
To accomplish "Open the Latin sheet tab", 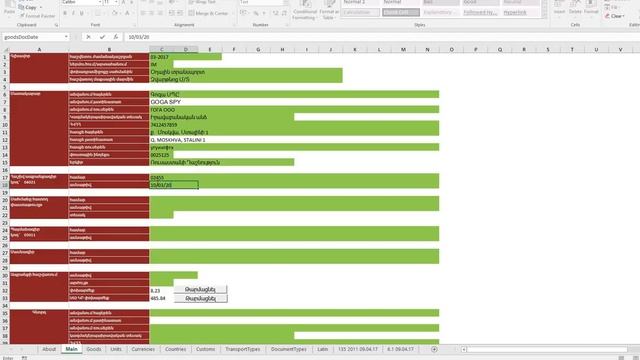I will (x=322, y=349).
